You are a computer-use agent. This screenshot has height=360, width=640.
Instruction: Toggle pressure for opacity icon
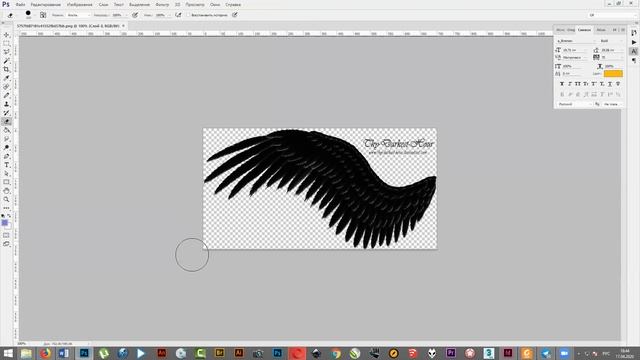[x=135, y=15]
